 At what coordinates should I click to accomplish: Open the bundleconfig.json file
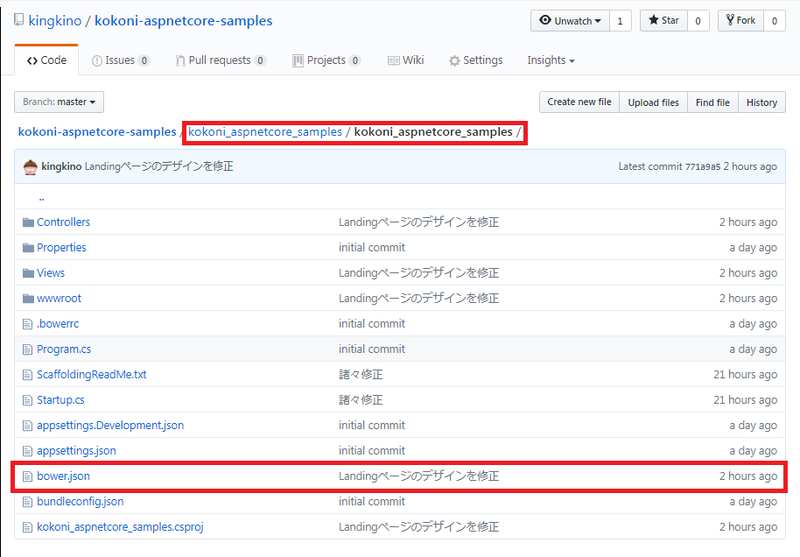[x=80, y=501]
